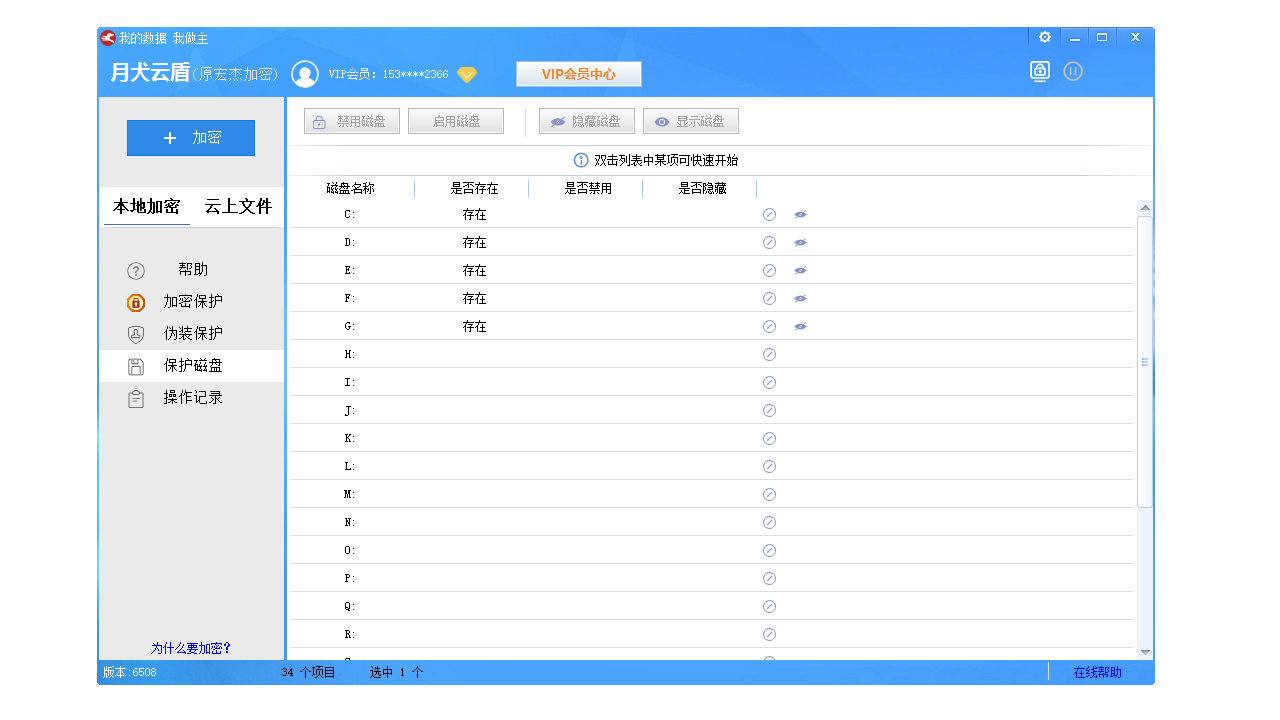Select the 帮助 help icon in sidebar

(x=135, y=269)
